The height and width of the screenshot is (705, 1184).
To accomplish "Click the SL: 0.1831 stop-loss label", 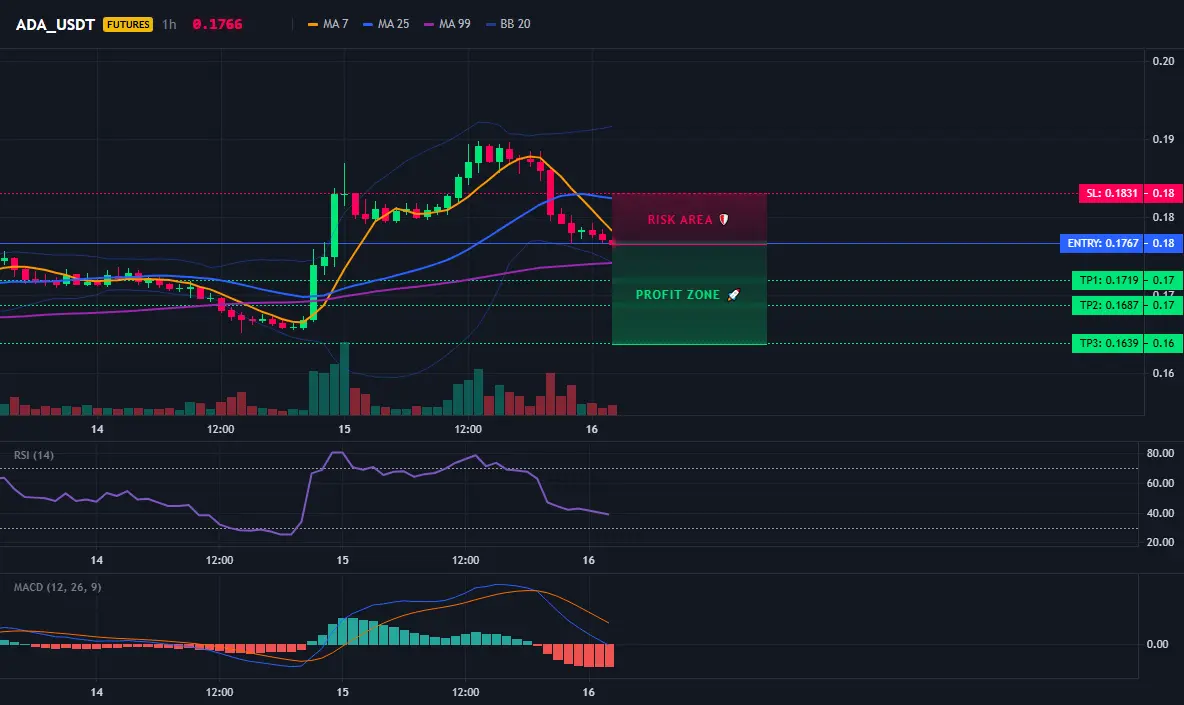I will click(x=1112, y=193).
